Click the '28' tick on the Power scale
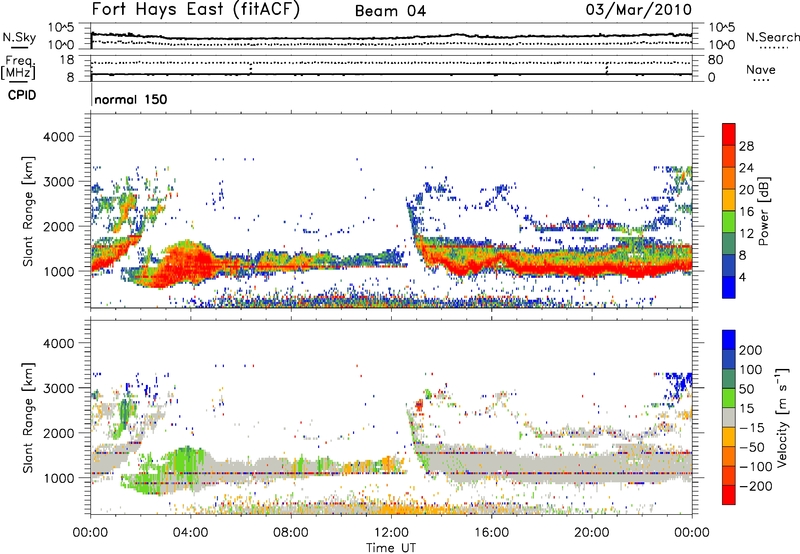800x554 pixels. pos(746,146)
